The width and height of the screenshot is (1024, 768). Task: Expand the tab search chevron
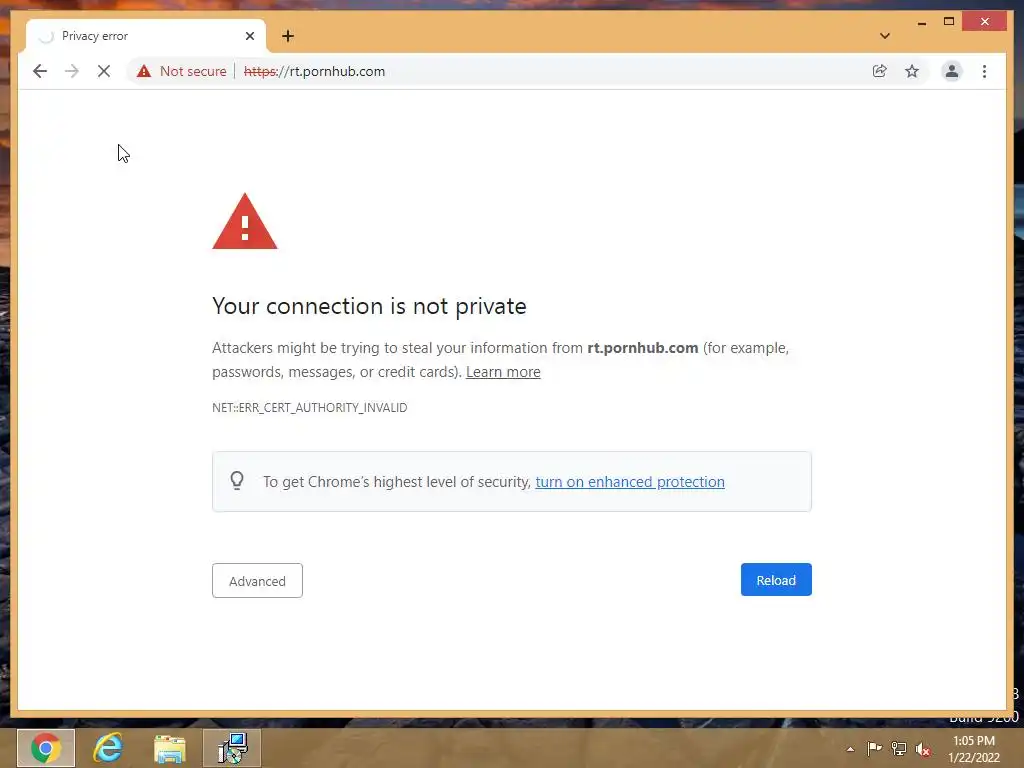click(x=885, y=36)
